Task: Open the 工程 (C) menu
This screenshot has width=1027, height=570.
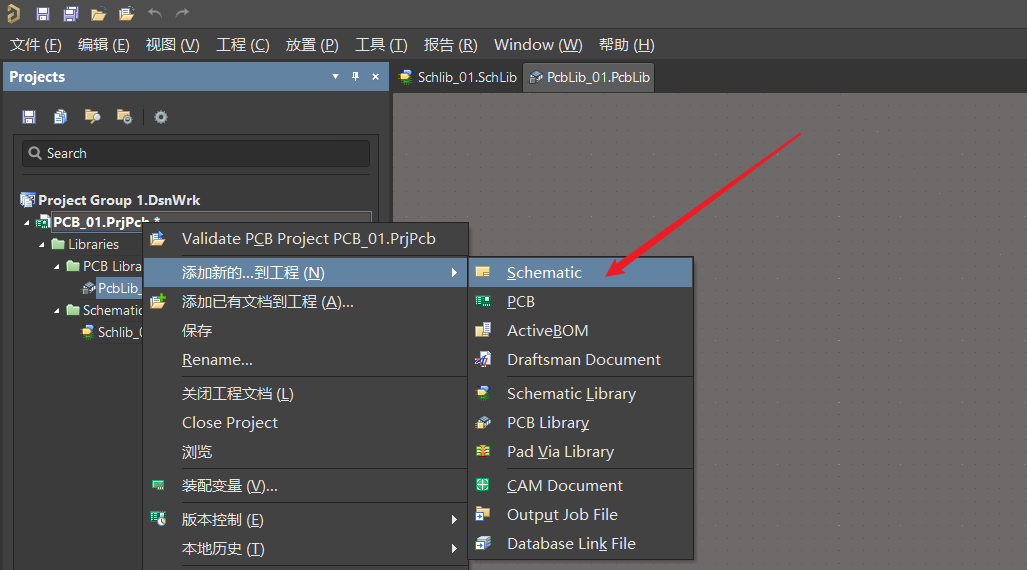Action: pyautogui.click(x=242, y=45)
